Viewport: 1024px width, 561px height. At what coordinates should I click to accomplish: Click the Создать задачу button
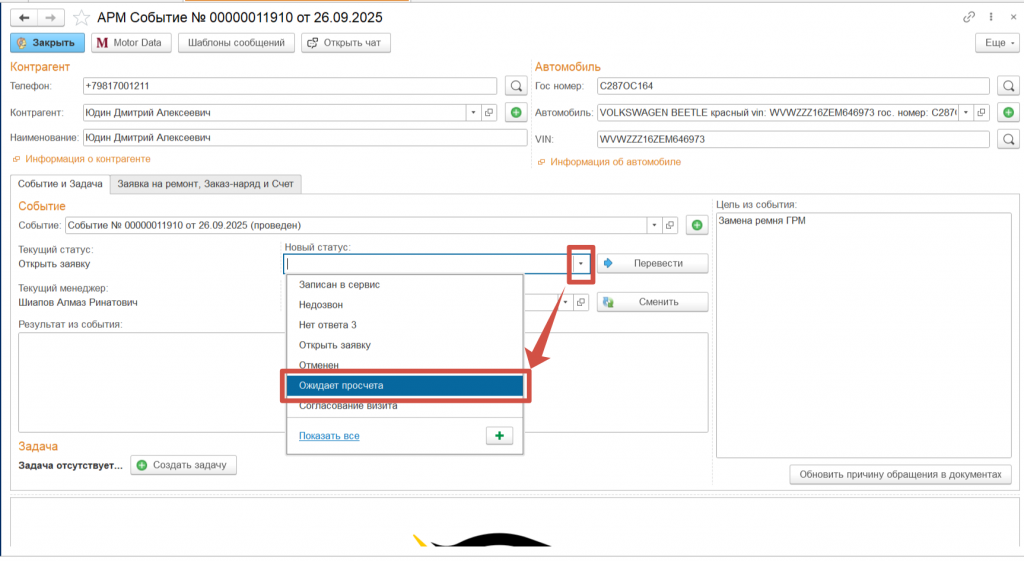click(183, 465)
